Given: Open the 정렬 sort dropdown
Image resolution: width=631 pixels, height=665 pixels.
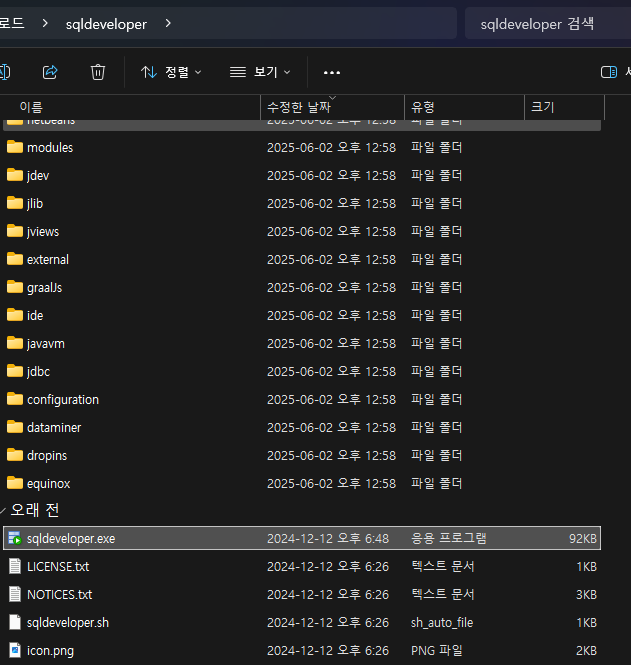Looking at the screenshot, I should pos(171,72).
